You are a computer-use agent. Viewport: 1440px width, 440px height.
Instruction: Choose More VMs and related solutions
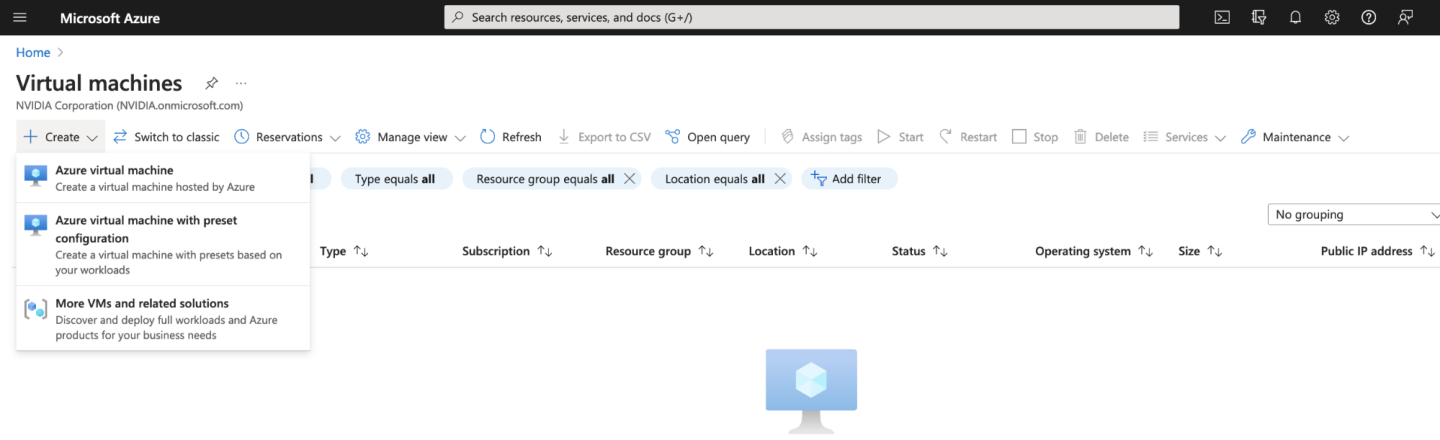[142, 304]
